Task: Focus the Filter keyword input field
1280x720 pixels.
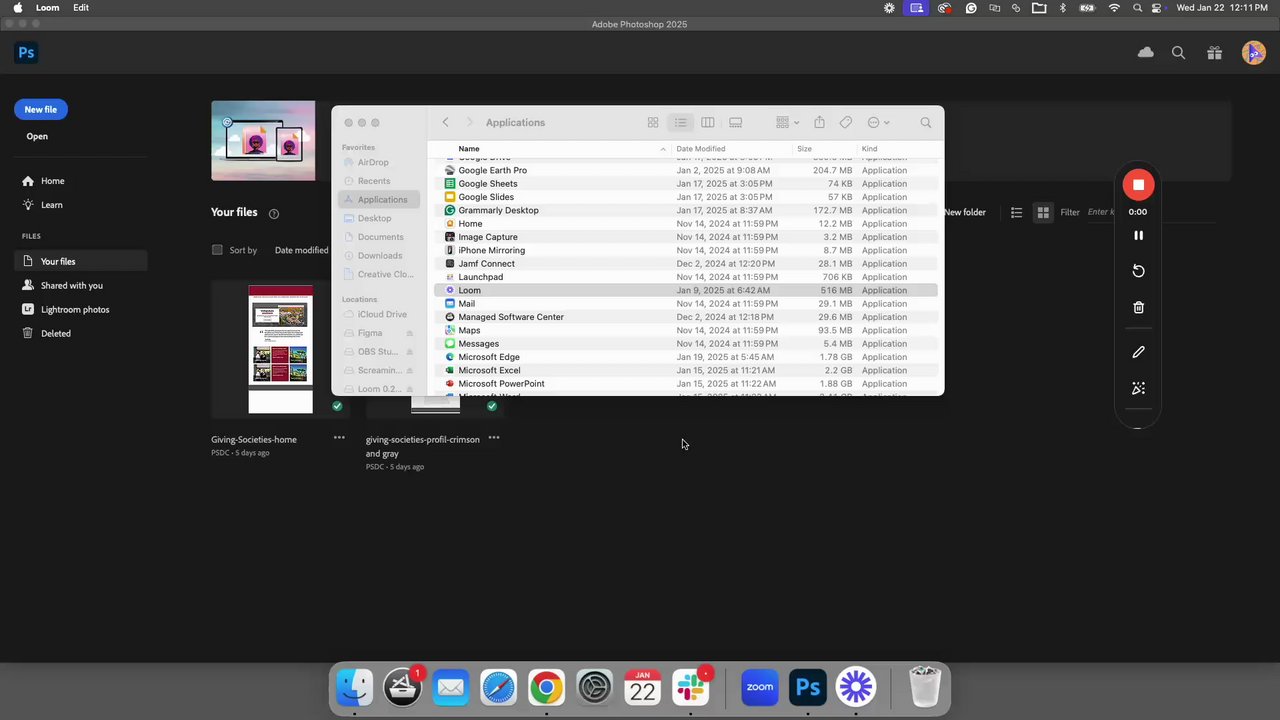Action: click(1100, 212)
